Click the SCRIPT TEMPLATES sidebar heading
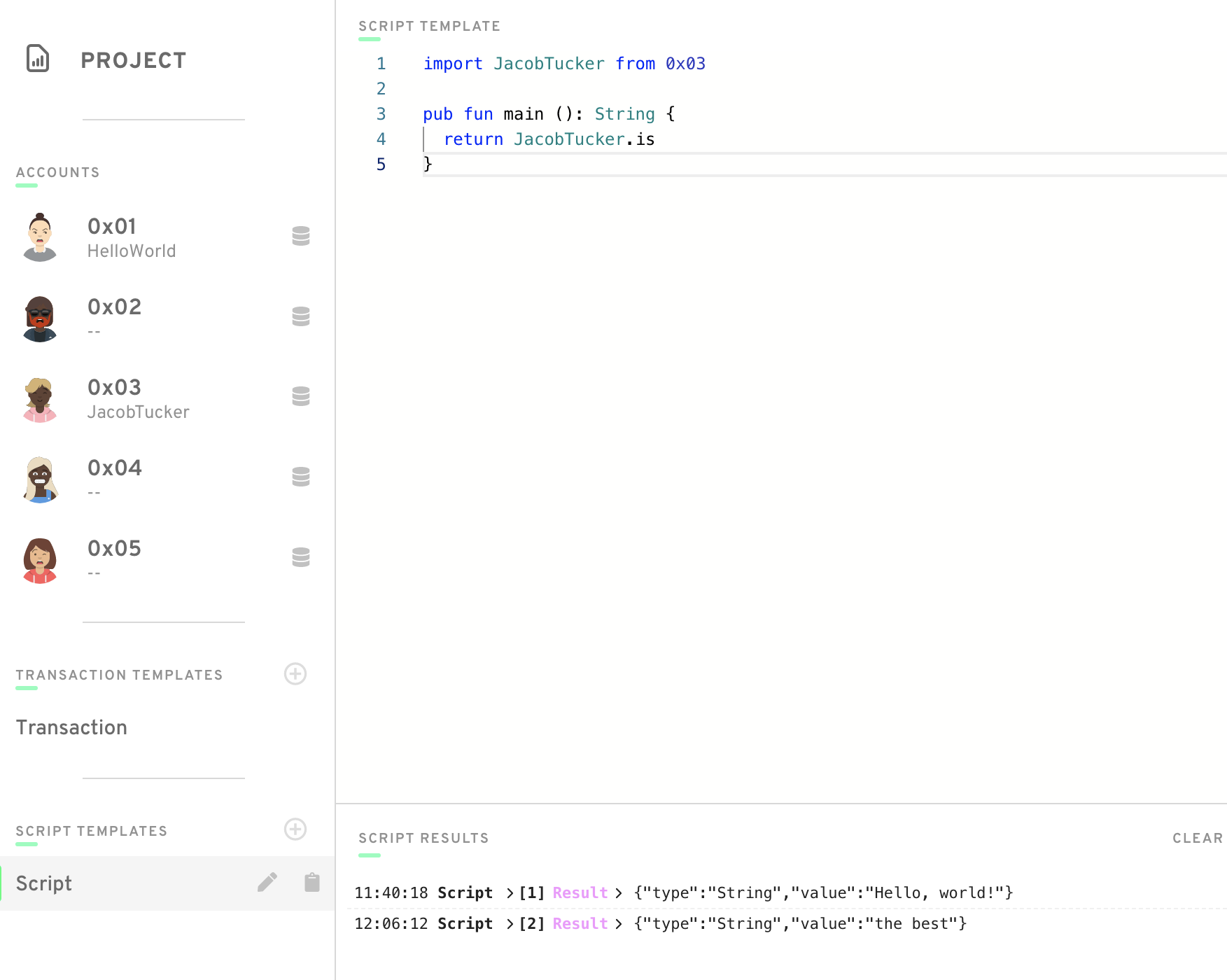Screen dimensions: 1227x980 tap(91, 832)
